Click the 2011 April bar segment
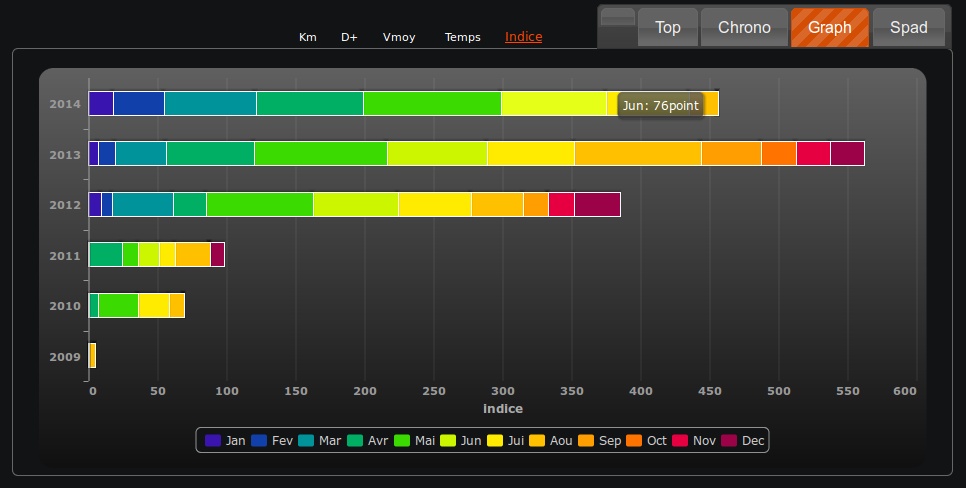 pos(106,254)
